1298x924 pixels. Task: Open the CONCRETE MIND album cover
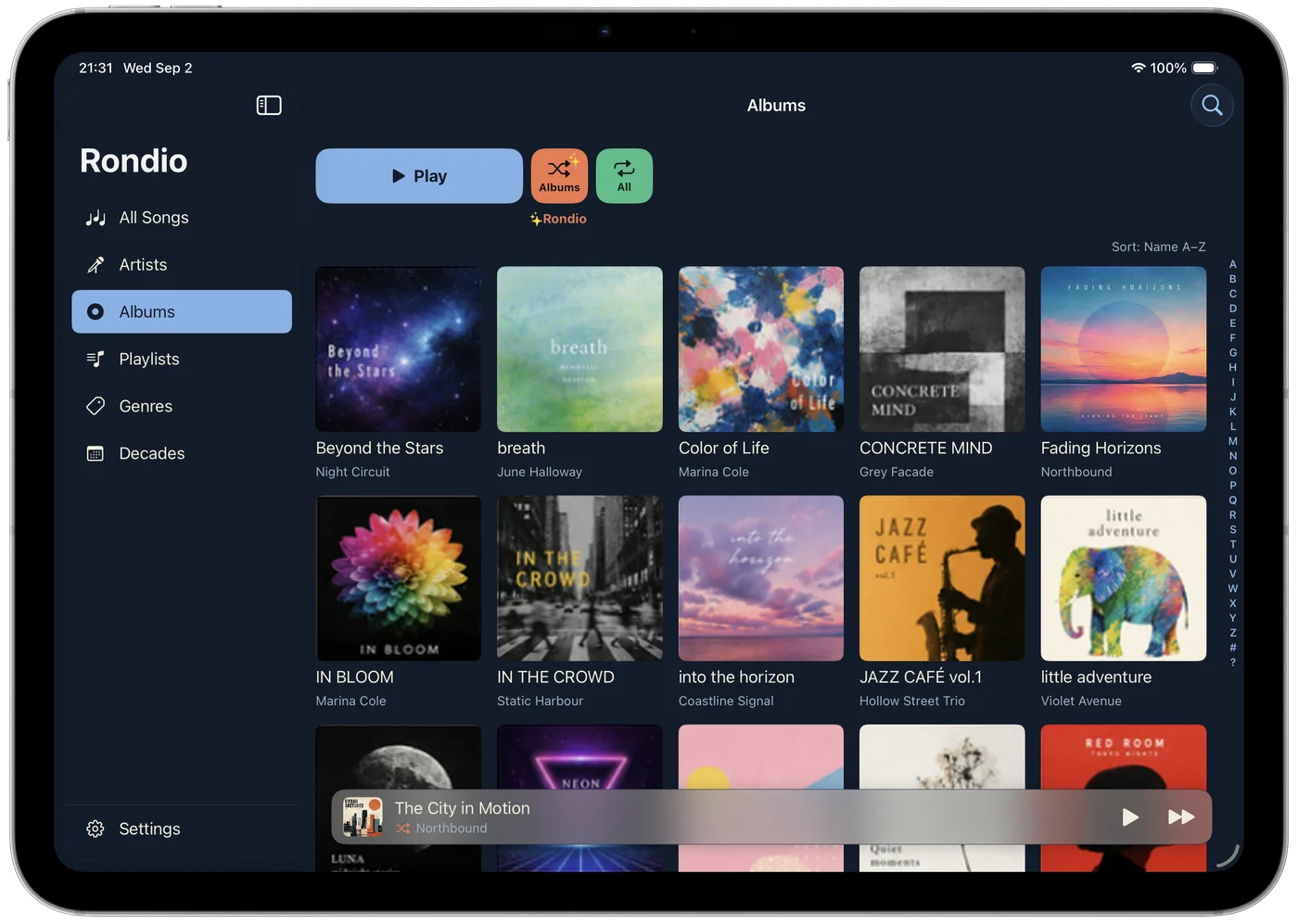pos(942,349)
